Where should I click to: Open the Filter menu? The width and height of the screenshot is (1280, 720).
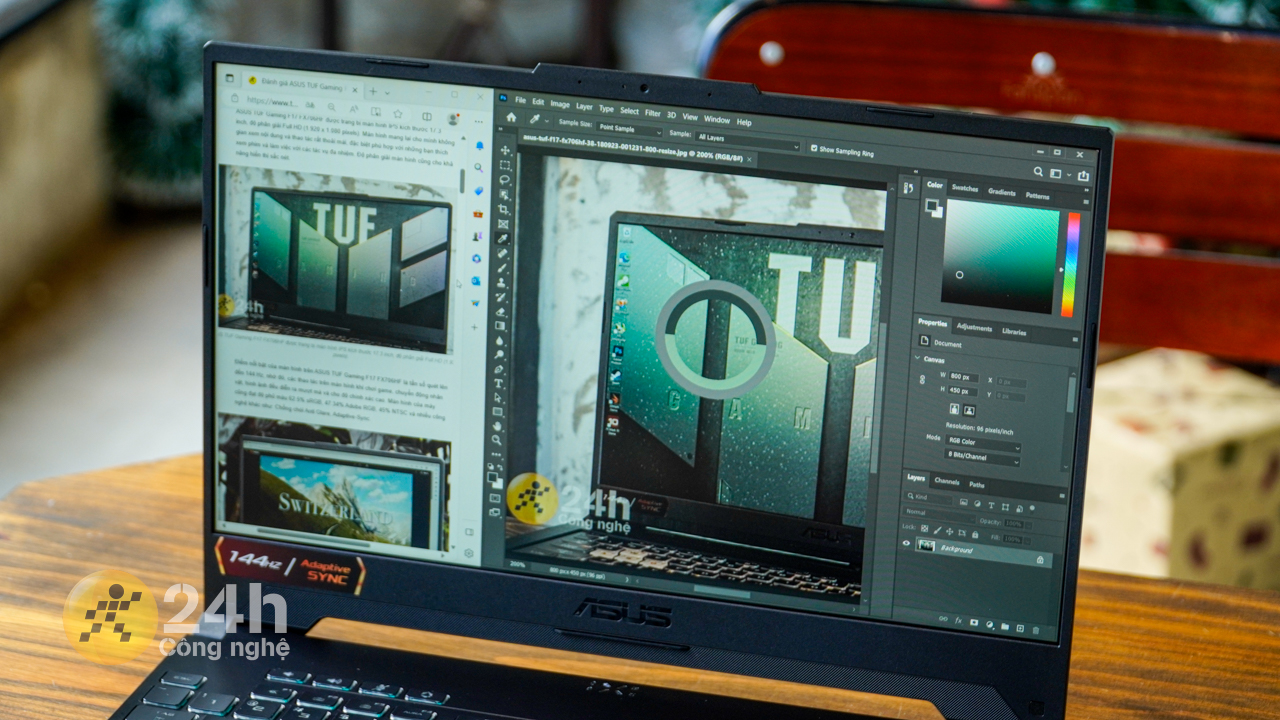coord(653,112)
